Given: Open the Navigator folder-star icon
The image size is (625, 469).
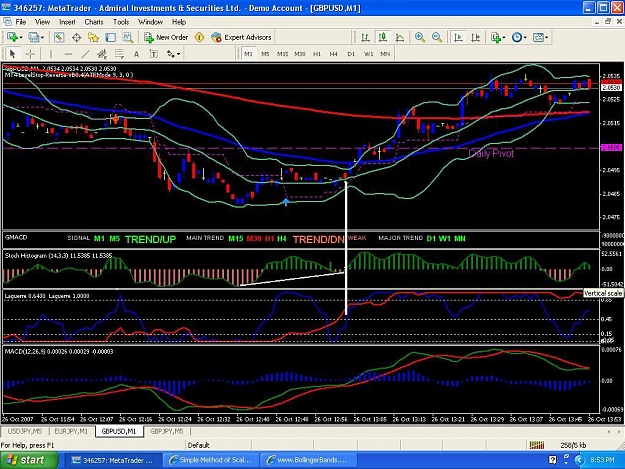Looking at the screenshot, I should click(x=93, y=37).
